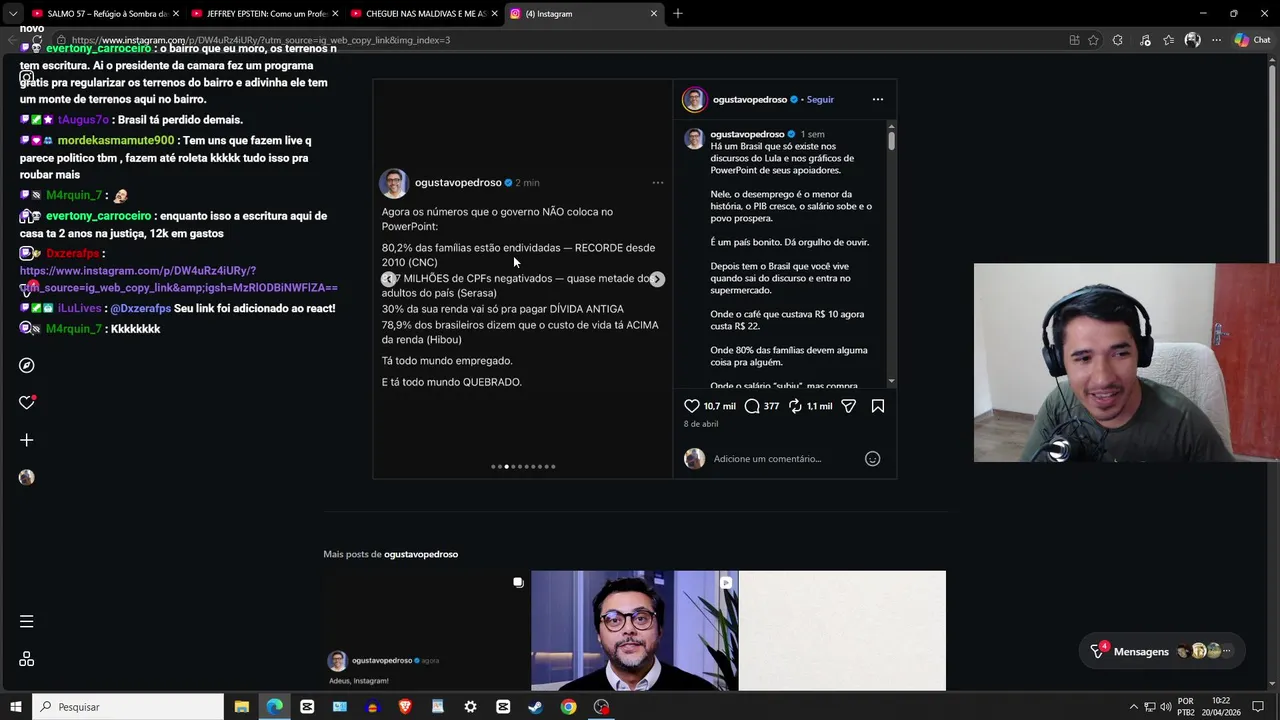The height and width of the screenshot is (720, 1280).
Task: Open the media control music icon
Action: 1144,40
